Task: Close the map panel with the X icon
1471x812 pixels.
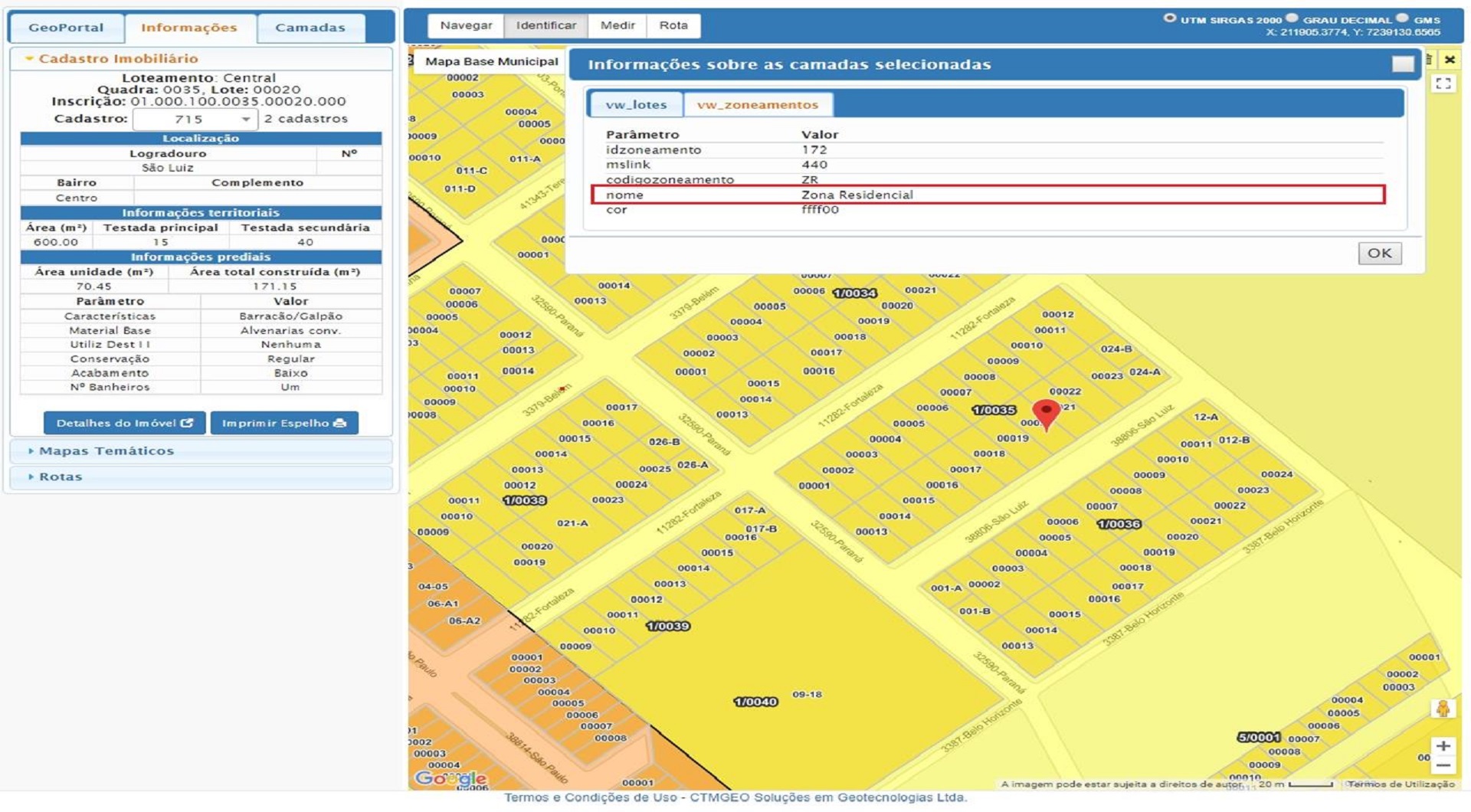Action: 1450,60
